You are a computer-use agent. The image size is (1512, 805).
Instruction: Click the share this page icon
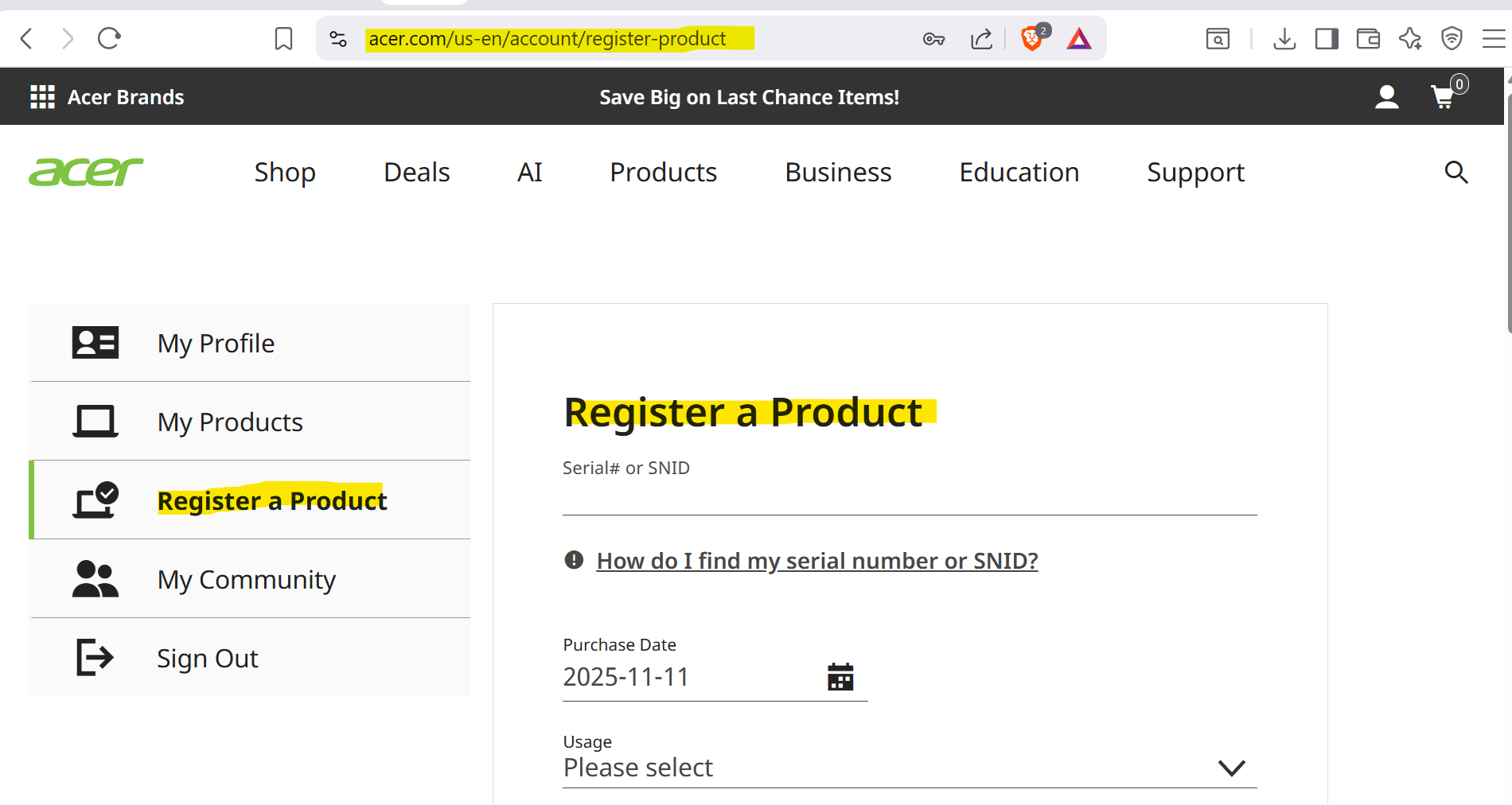click(x=981, y=37)
